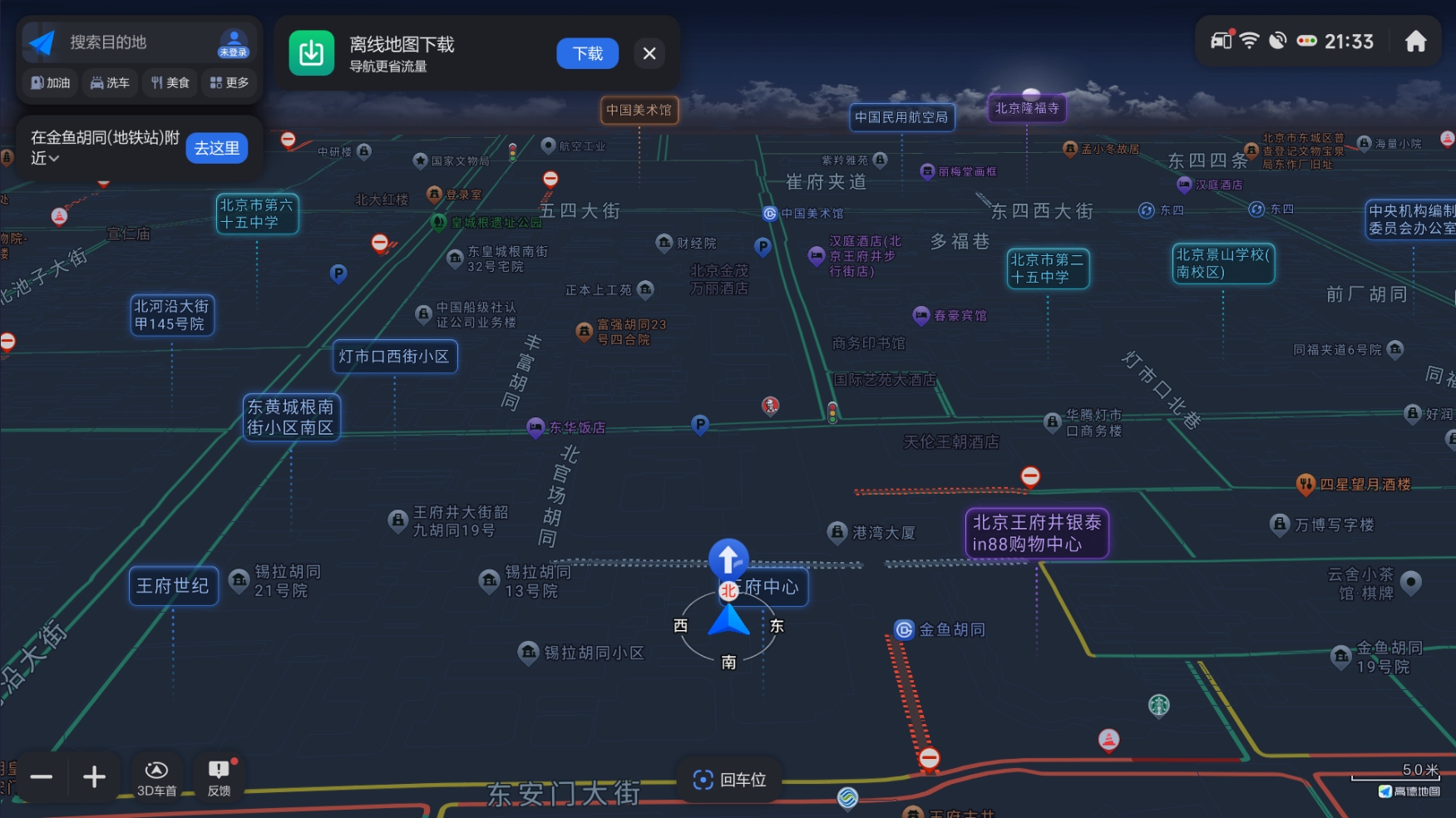Tap the 锡拉胡同小区 residential icon
1456x818 pixels.
(x=529, y=653)
